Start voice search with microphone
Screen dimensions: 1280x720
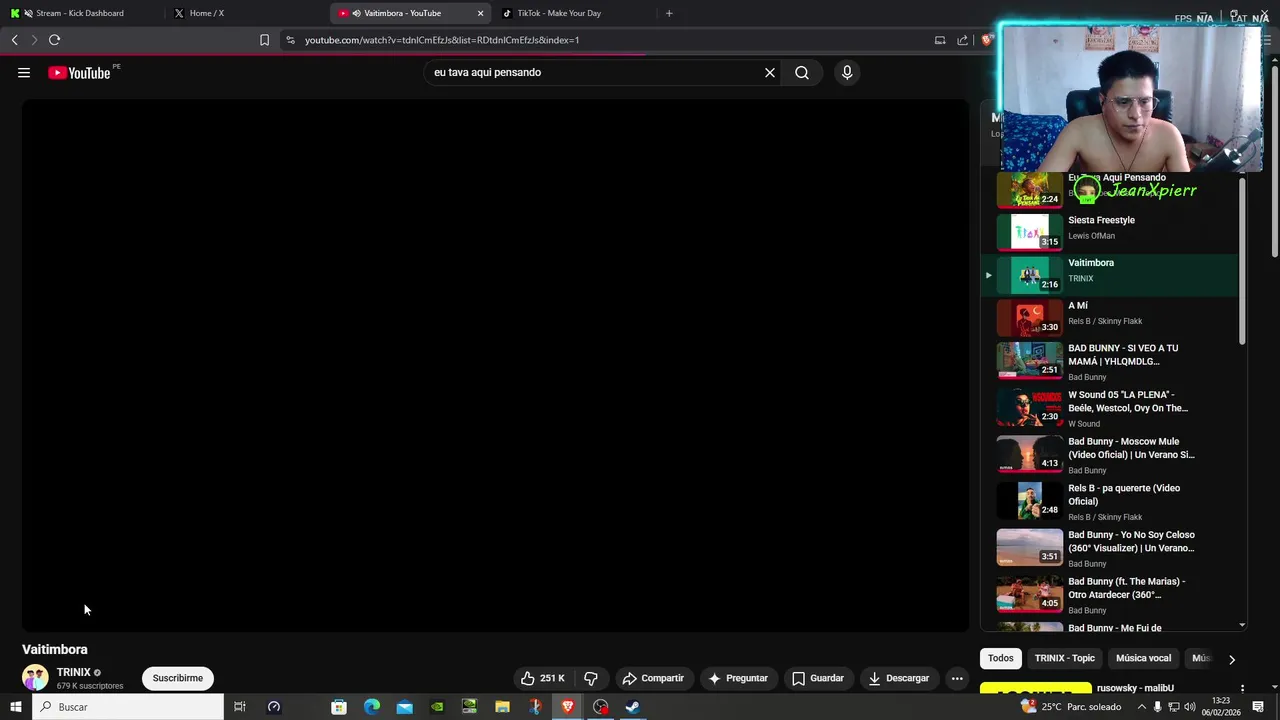pyautogui.click(x=847, y=72)
